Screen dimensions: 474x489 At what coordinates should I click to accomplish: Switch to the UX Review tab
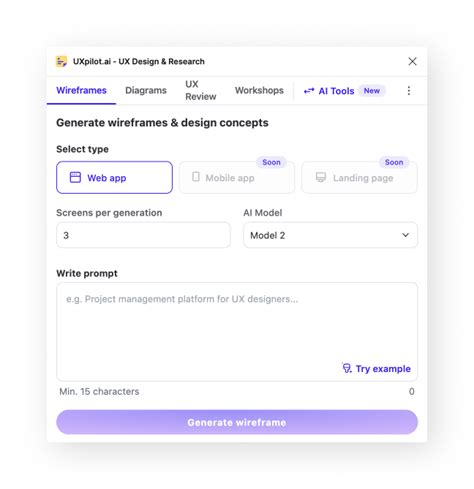201,90
